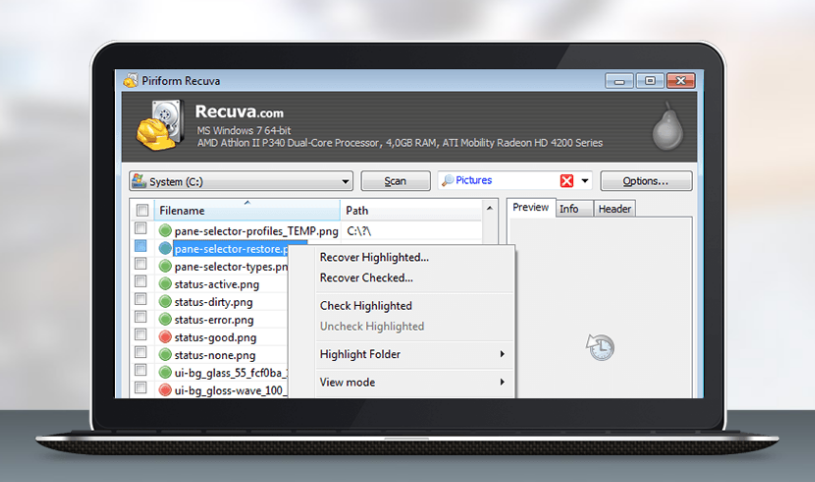Select the status-dirty.png filename
Screen dimensions: 815x482
pyautogui.click(x=214, y=302)
